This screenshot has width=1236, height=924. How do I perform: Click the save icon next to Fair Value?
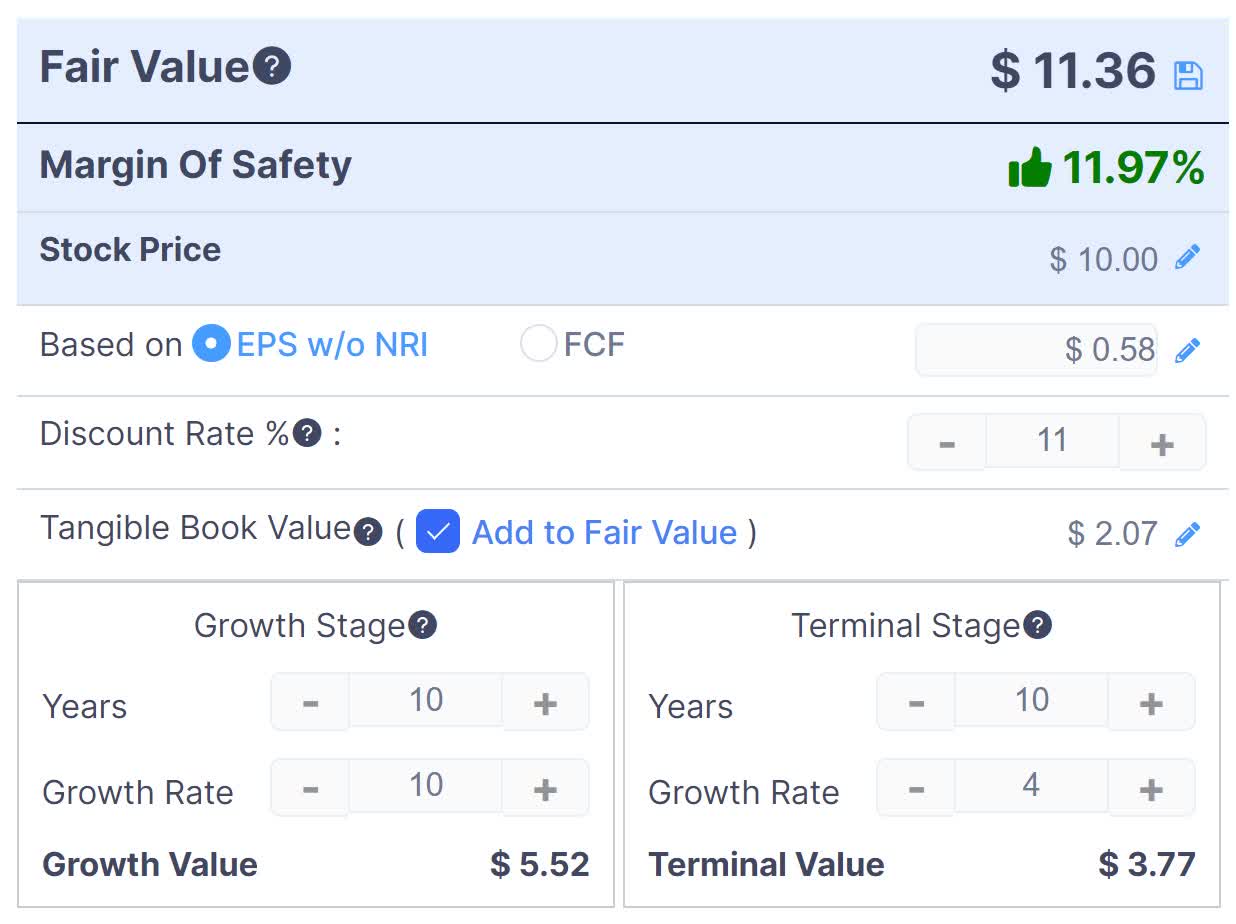(x=1190, y=76)
